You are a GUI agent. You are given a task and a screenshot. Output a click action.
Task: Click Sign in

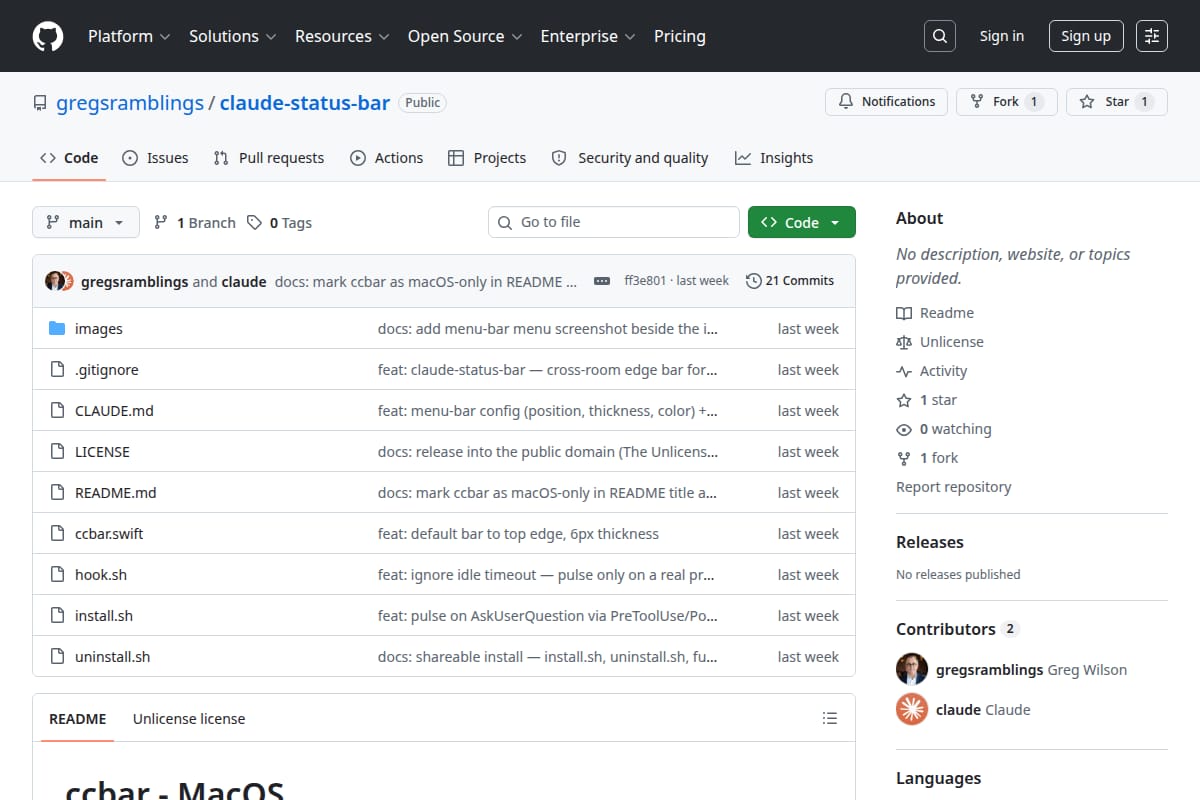(1002, 36)
